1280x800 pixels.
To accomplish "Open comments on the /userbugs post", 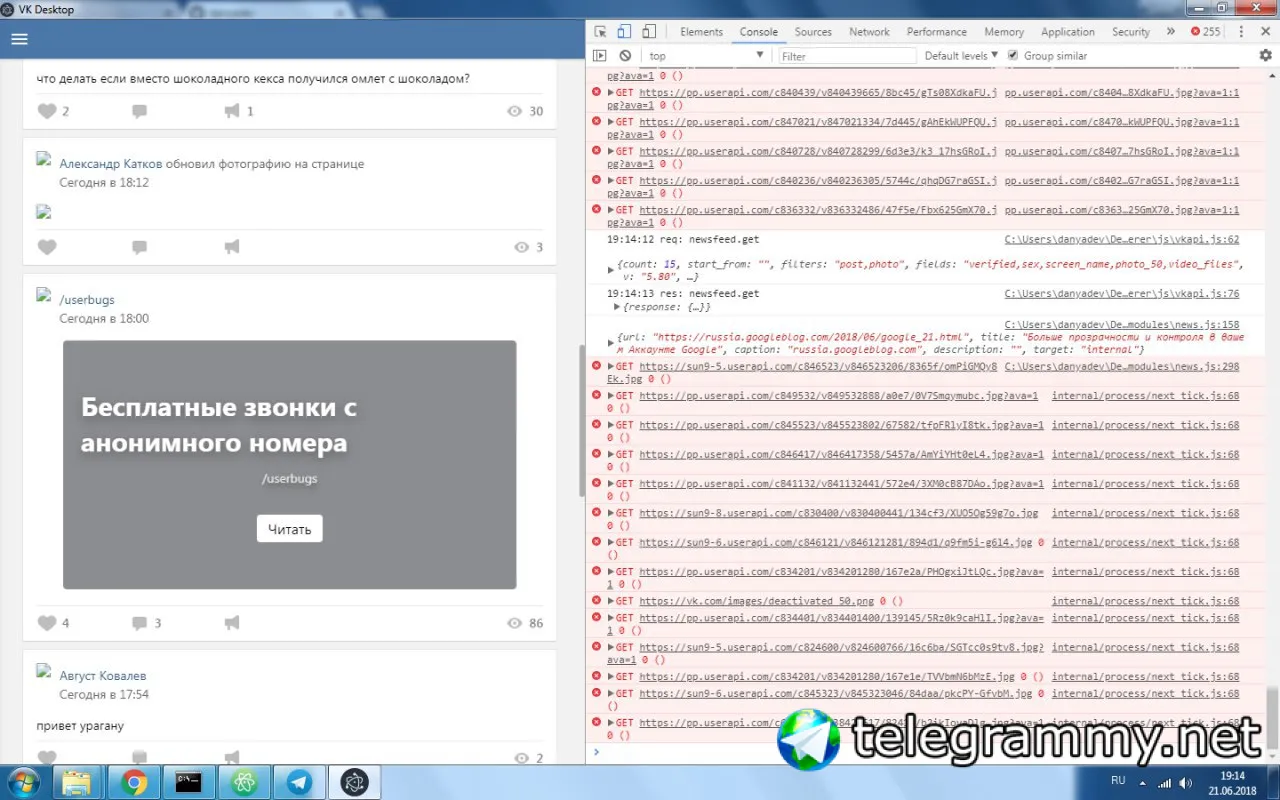I will click(140, 623).
